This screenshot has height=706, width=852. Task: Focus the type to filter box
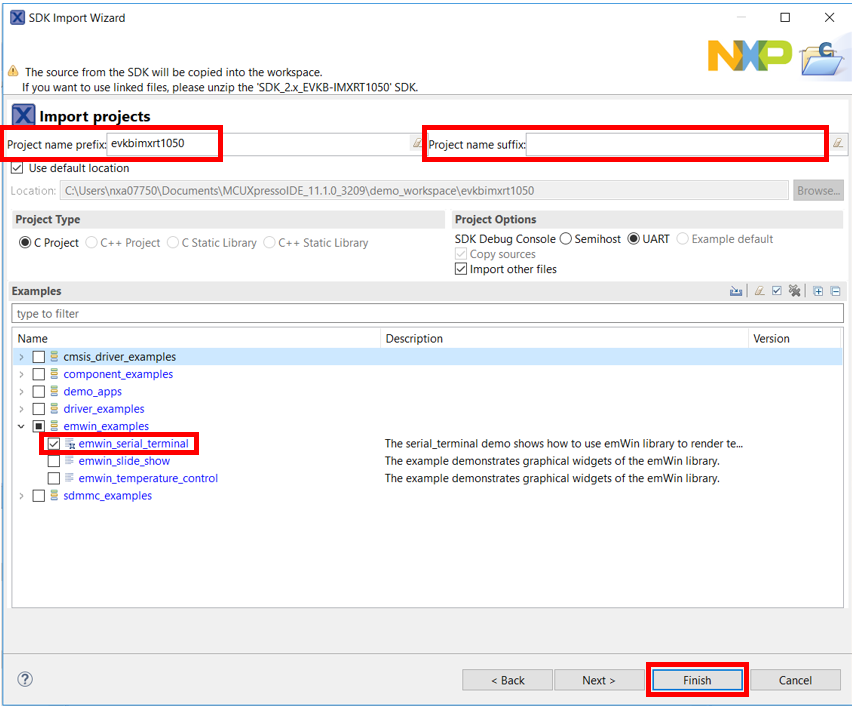[427, 314]
